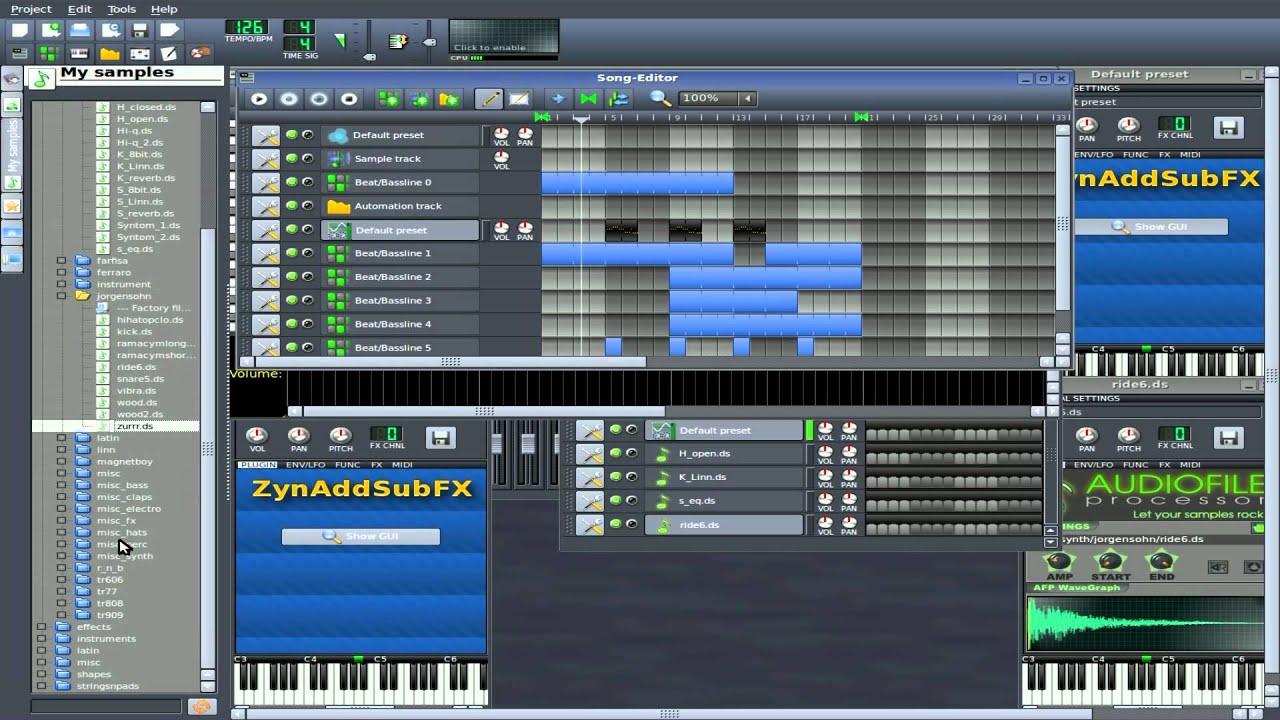Switch to ENV/LFO tab in bottom-left instrument
Viewport: 1280px width, 720px height.
pos(305,465)
